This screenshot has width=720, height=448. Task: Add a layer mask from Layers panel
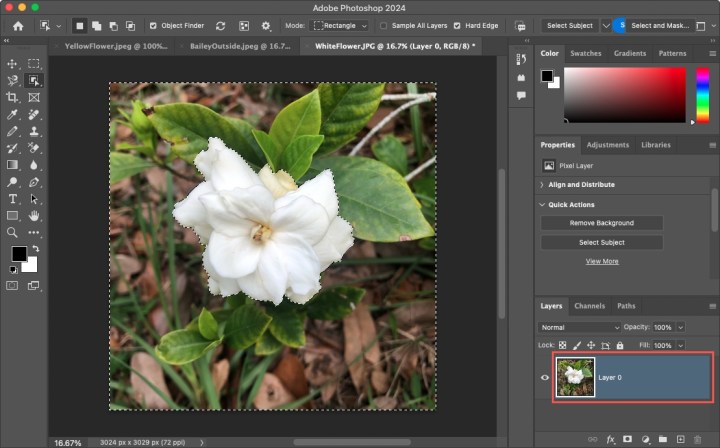coord(627,439)
